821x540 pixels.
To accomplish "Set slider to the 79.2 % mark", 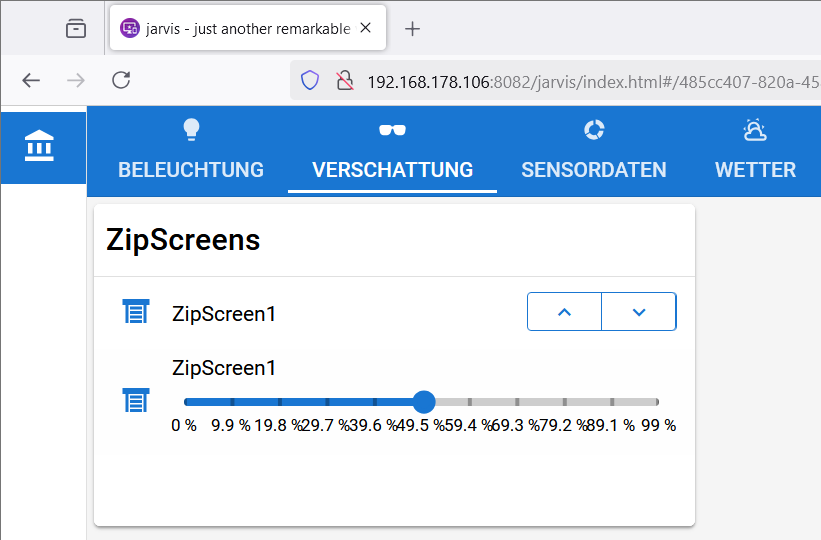I will click(x=565, y=402).
